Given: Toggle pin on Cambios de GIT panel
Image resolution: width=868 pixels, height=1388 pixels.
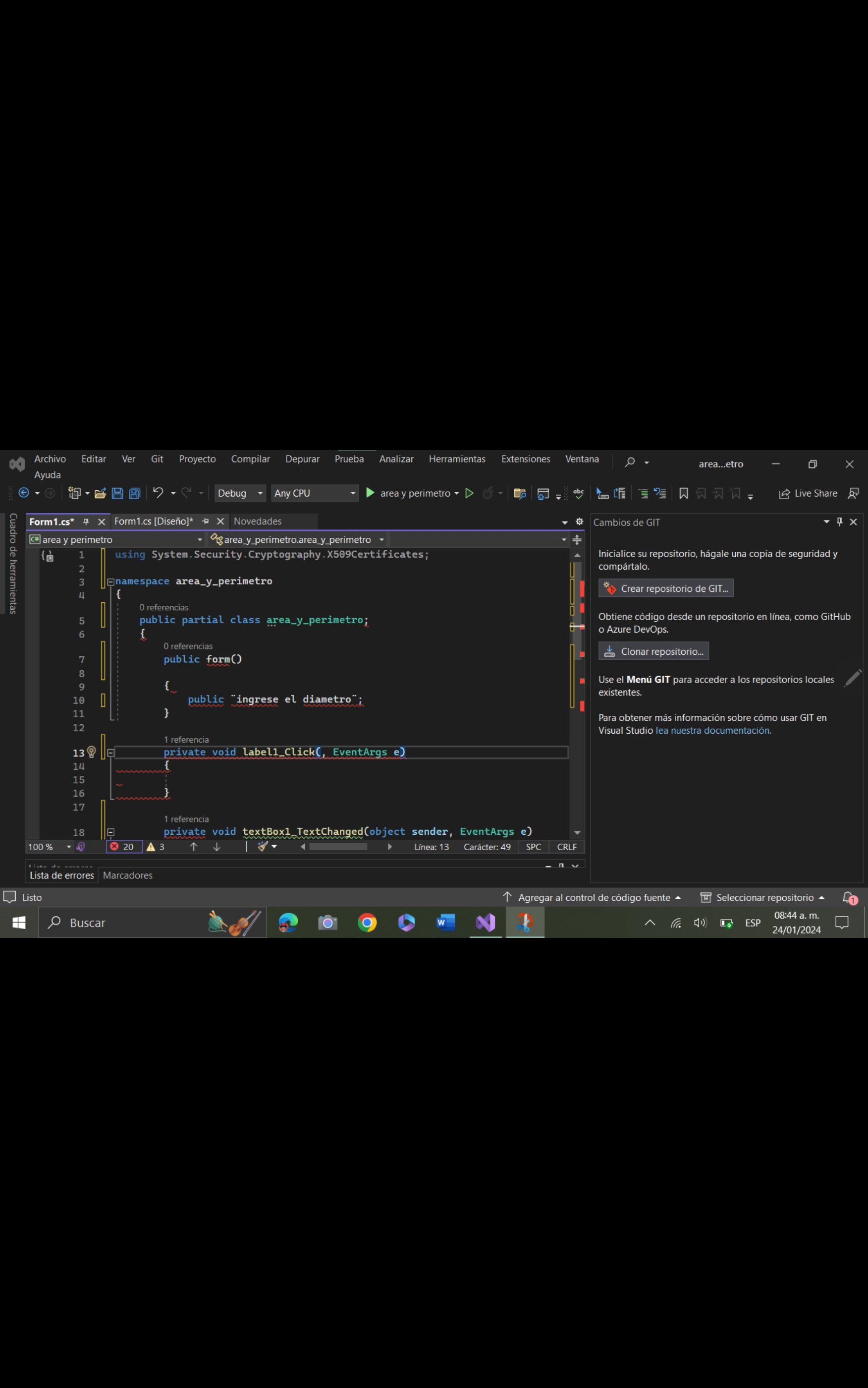Looking at the screenshot, I should (839, 521).
